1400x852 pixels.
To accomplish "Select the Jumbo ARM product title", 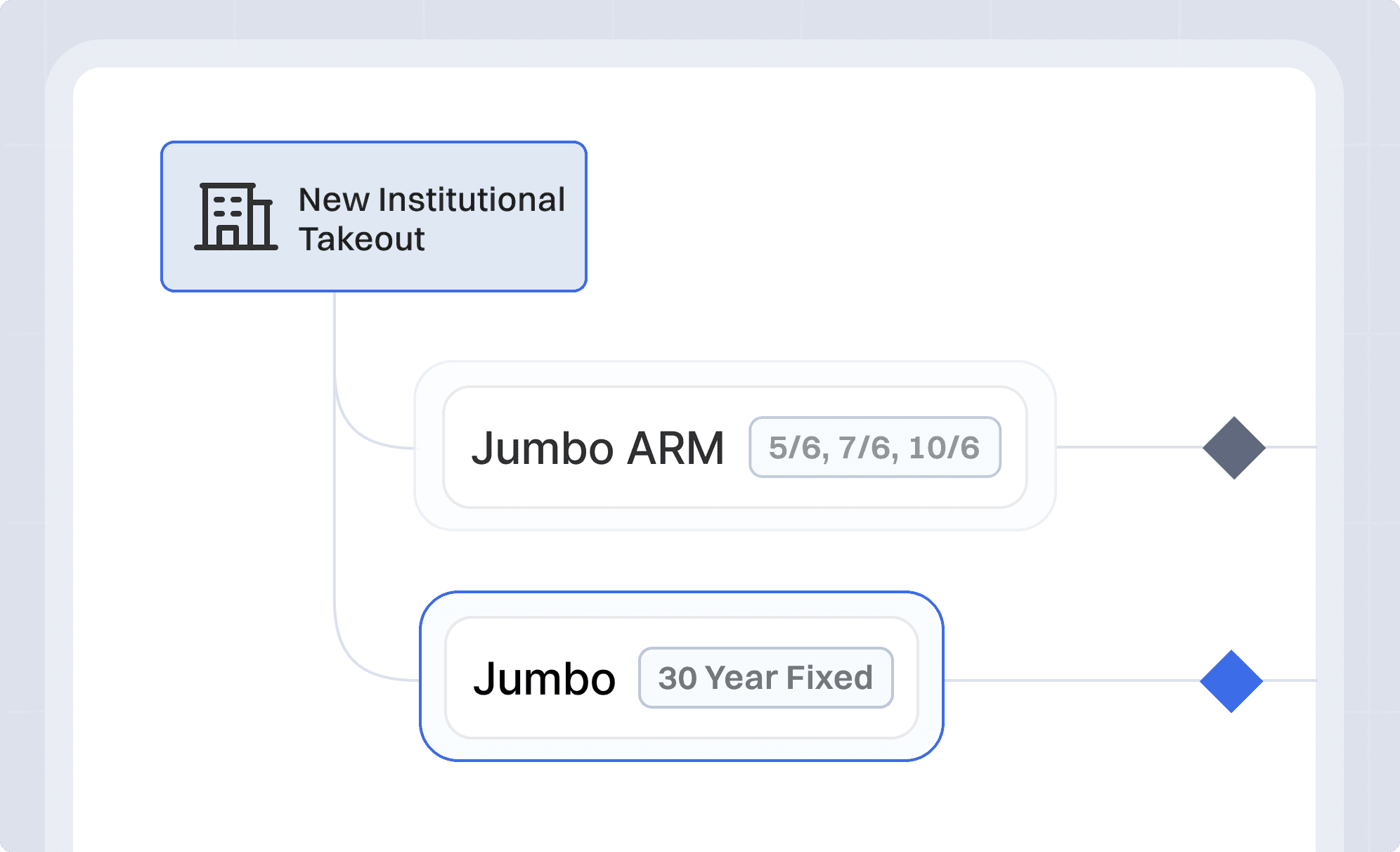I will (x=597, y=448).
